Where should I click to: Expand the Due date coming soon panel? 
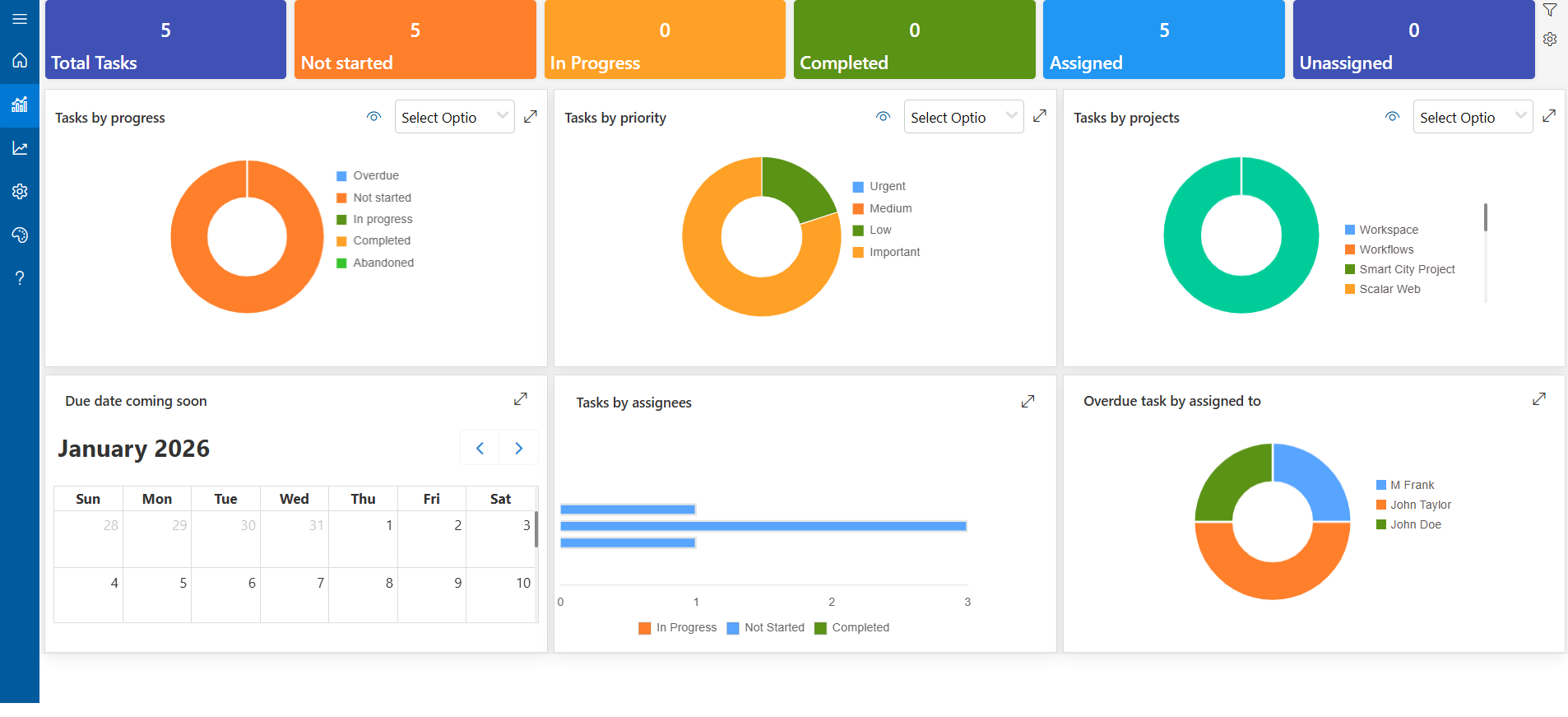[521, 399]
